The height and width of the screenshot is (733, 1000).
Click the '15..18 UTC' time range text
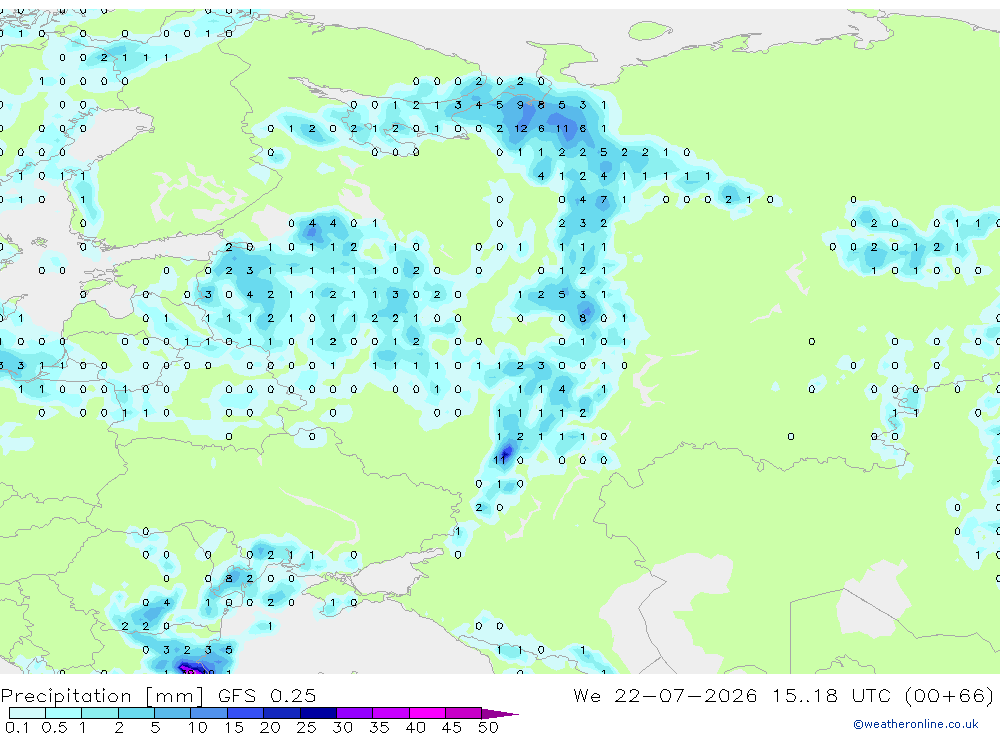click(x=833, y=695)
